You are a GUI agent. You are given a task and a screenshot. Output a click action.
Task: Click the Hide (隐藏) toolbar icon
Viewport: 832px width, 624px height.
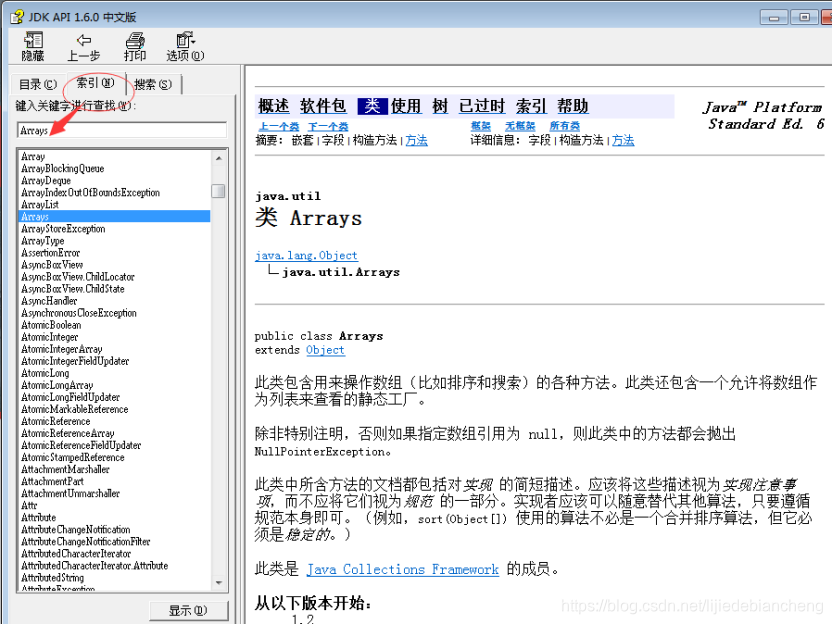[x=33, y=46]
